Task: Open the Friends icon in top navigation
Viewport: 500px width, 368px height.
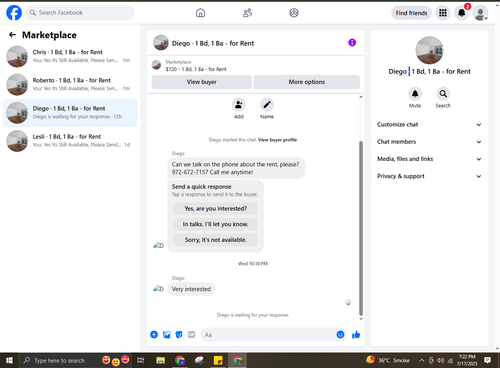Action: point(247,13)
